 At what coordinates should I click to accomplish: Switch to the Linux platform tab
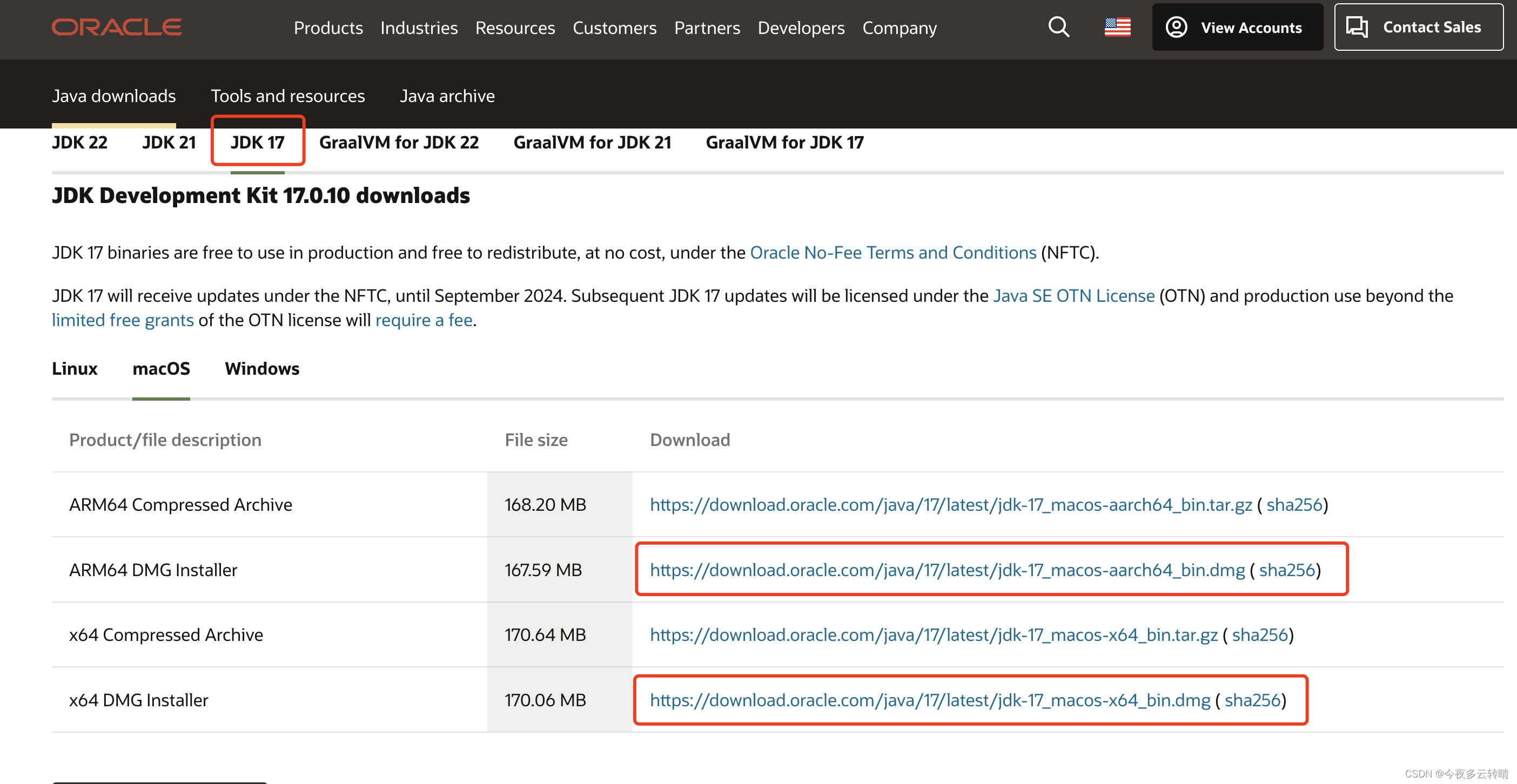[74, 368]
